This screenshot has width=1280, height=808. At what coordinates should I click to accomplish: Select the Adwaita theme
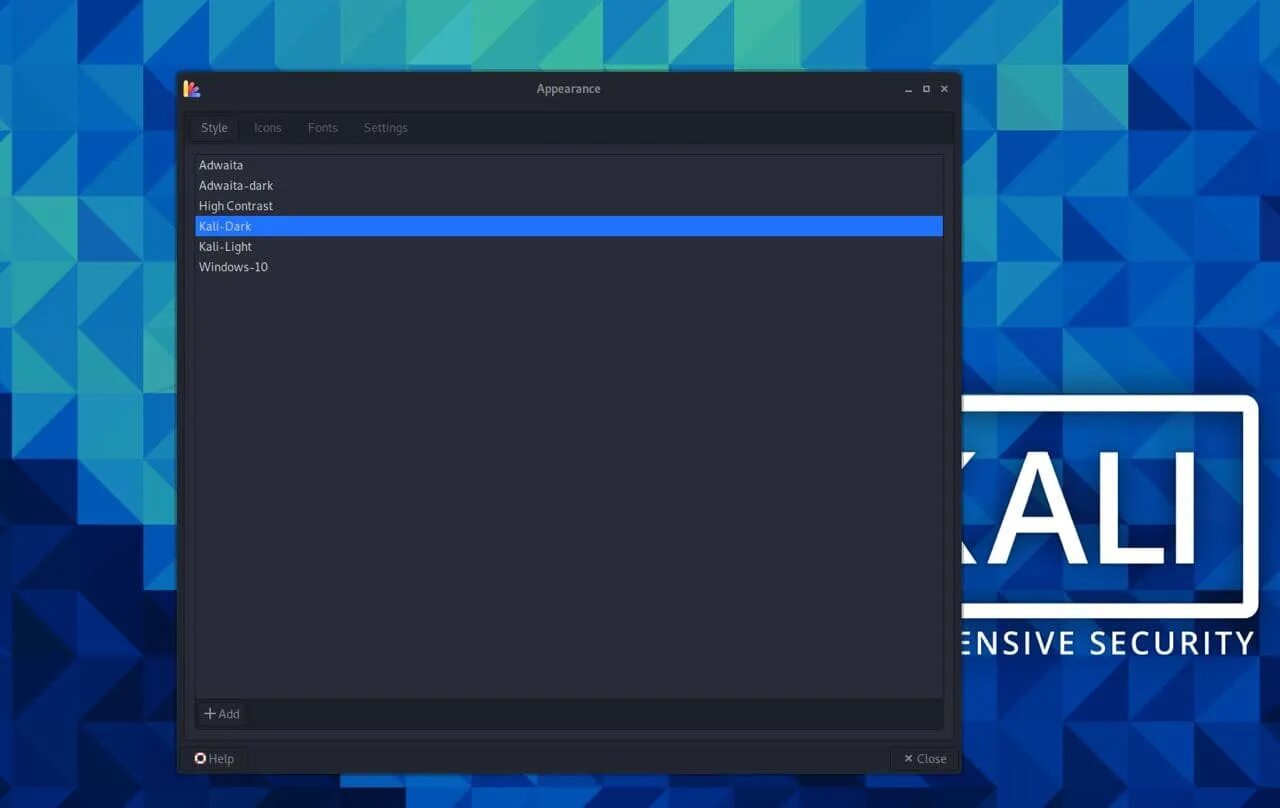(x=569, y=165)
